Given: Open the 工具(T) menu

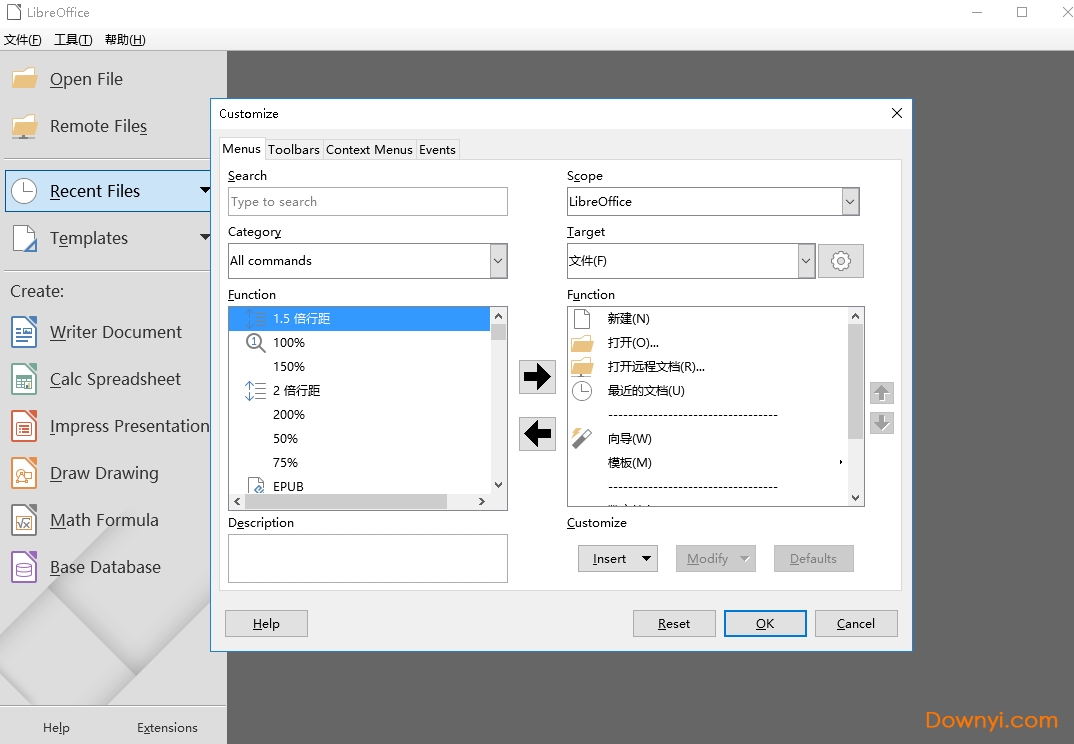Looking at the screenshot, I should (x=73, y=40).
